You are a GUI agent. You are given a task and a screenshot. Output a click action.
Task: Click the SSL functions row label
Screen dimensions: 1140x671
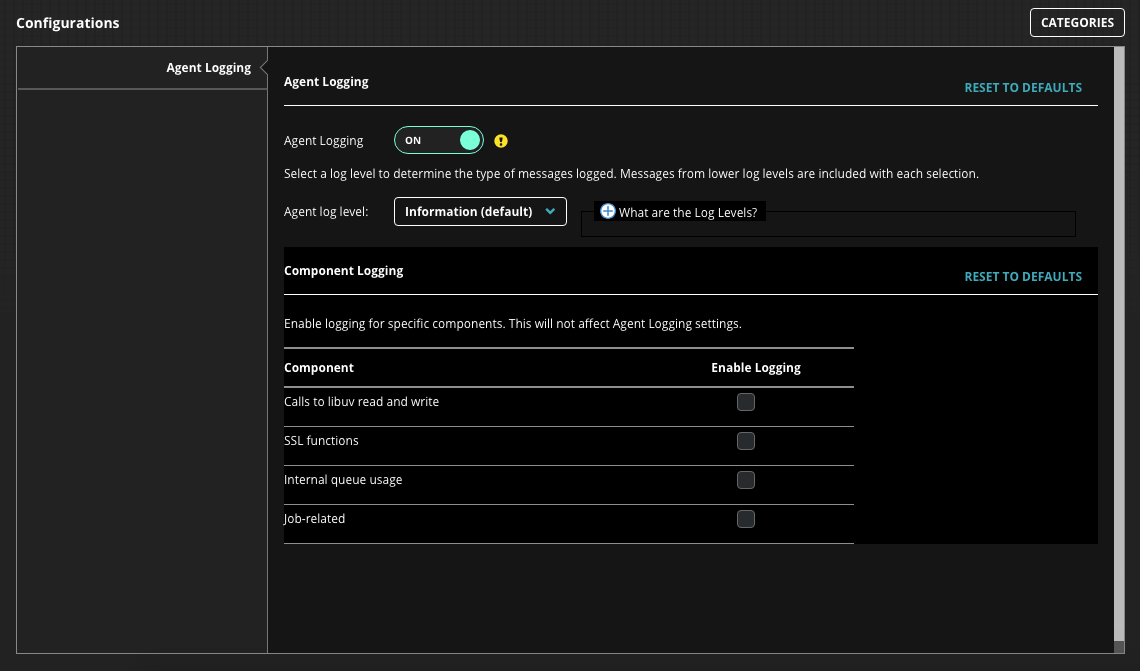tap(321, 441)
